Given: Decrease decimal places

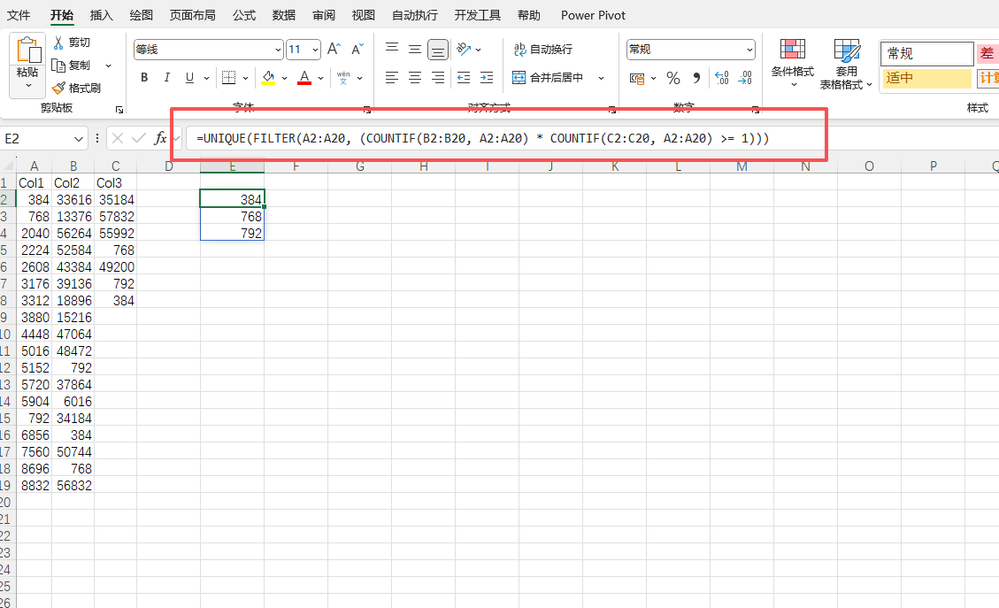Looking at the screenshot, I should click(x=745, y=78).
